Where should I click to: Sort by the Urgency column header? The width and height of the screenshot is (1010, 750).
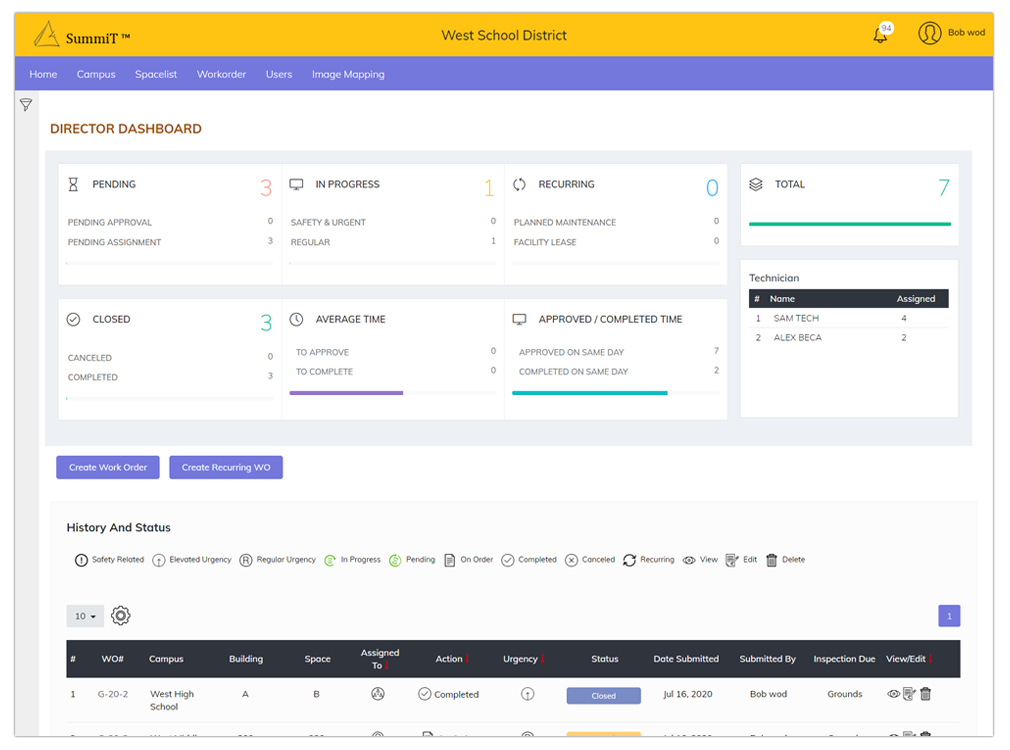(x=521, y=659)
